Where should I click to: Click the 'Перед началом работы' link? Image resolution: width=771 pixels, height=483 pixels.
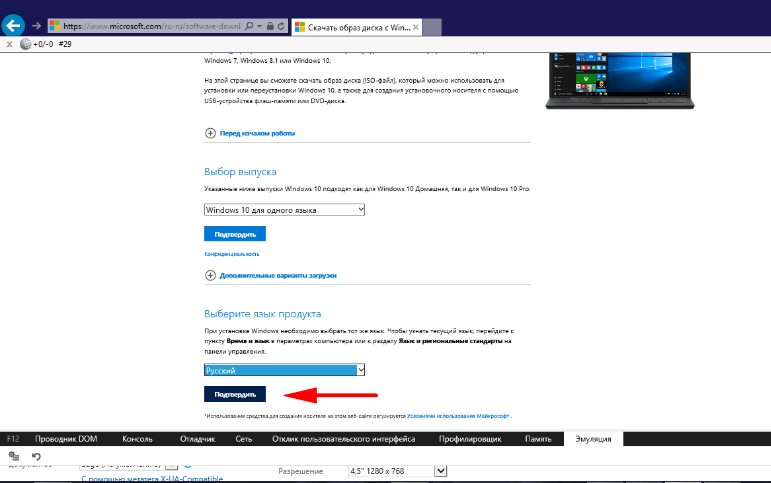(x=257, y=133)
